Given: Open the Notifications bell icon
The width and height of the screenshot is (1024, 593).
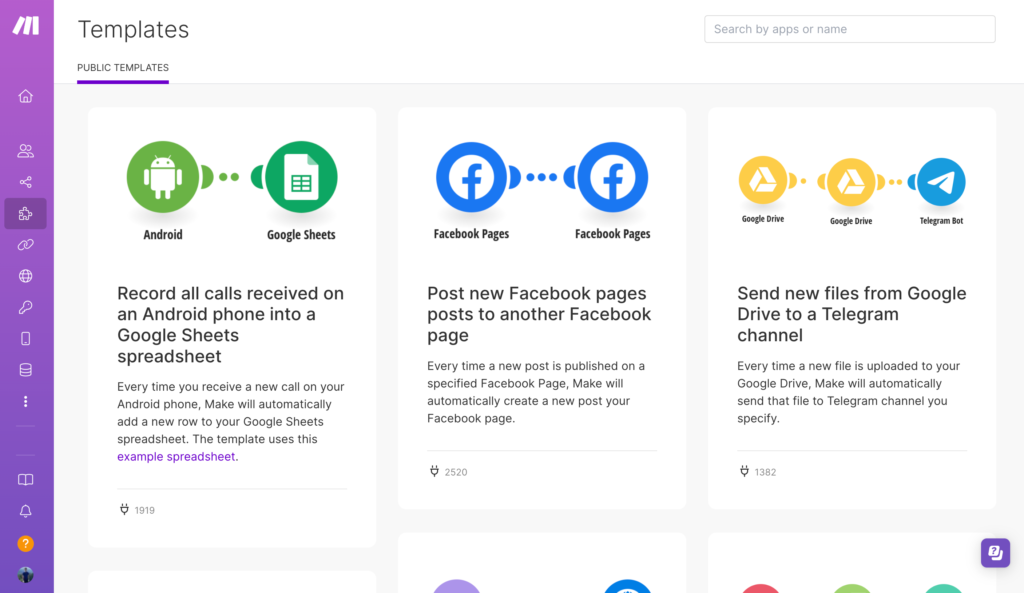Looking at the screenshot, I should click(25, 511).
